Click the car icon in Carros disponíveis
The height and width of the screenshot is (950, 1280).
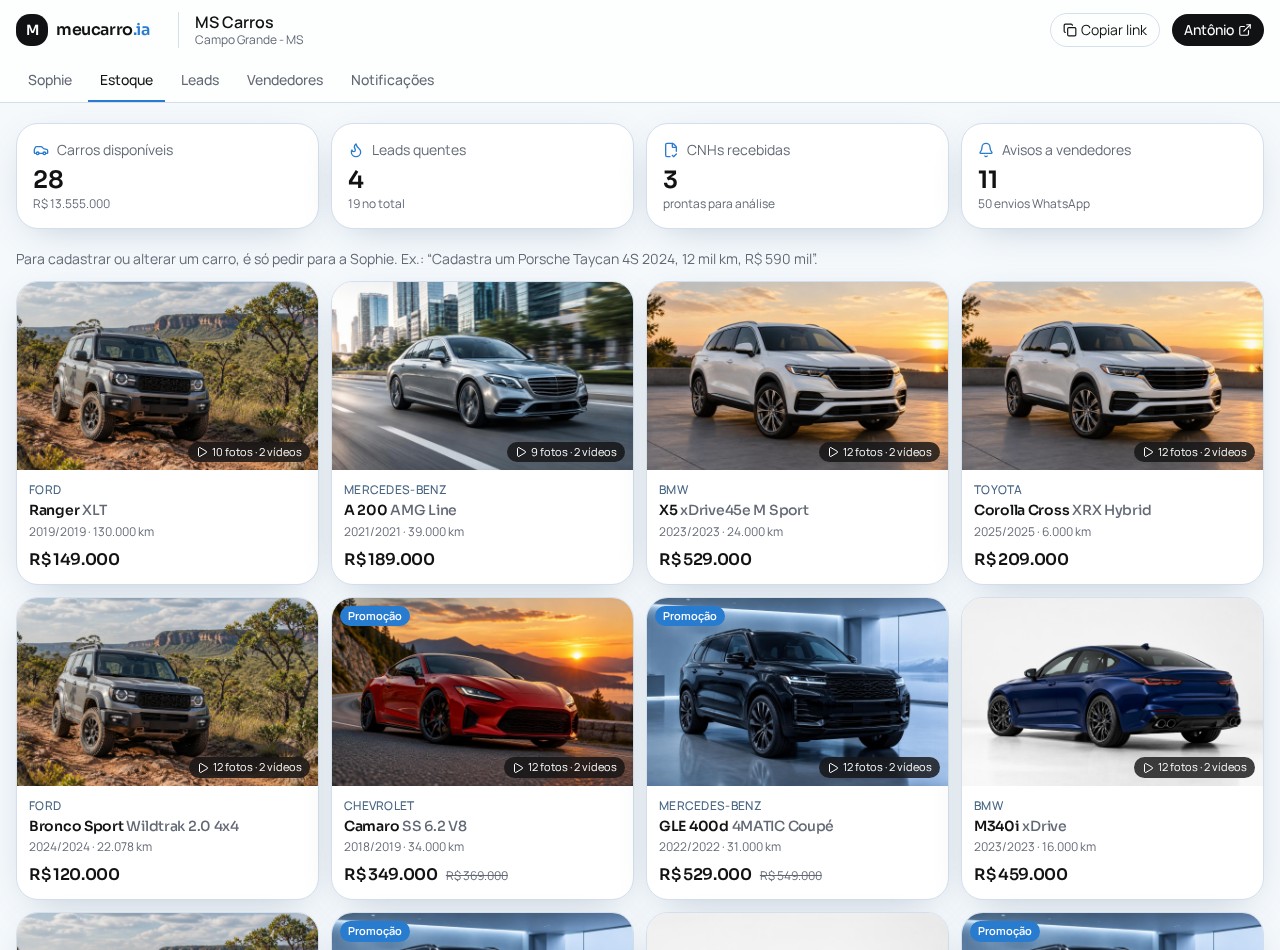[x=41, y=150]
